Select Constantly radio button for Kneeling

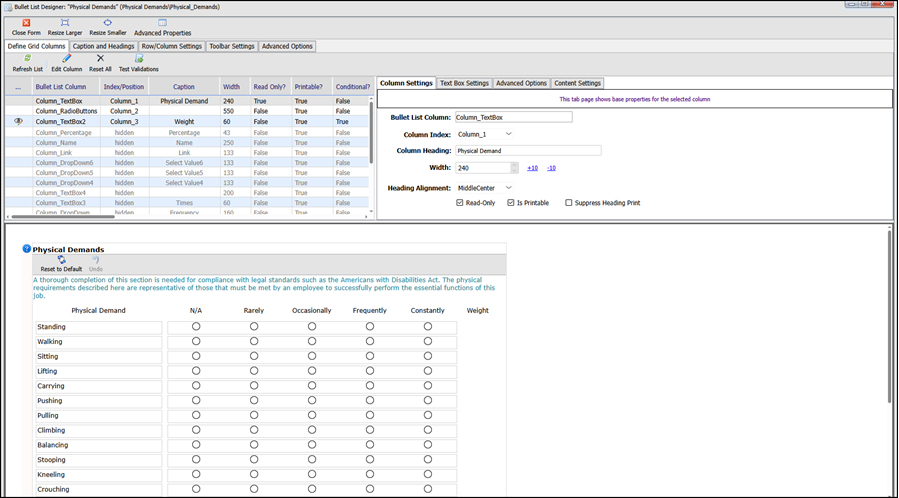pos(428,475)
